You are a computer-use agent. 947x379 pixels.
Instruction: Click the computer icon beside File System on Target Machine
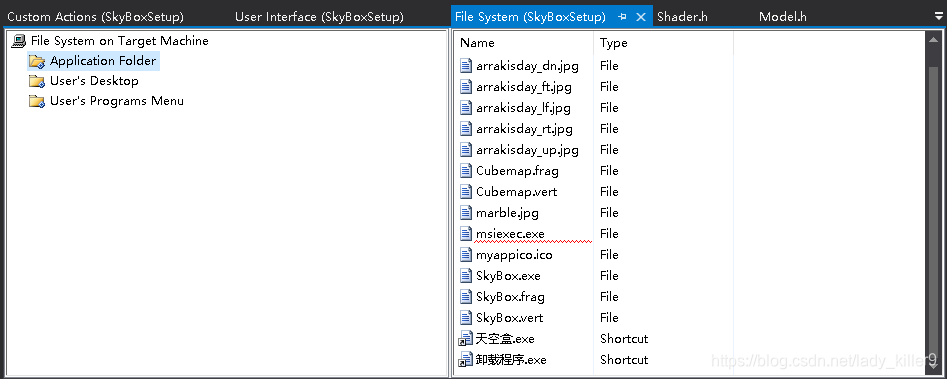pos(19,41)
